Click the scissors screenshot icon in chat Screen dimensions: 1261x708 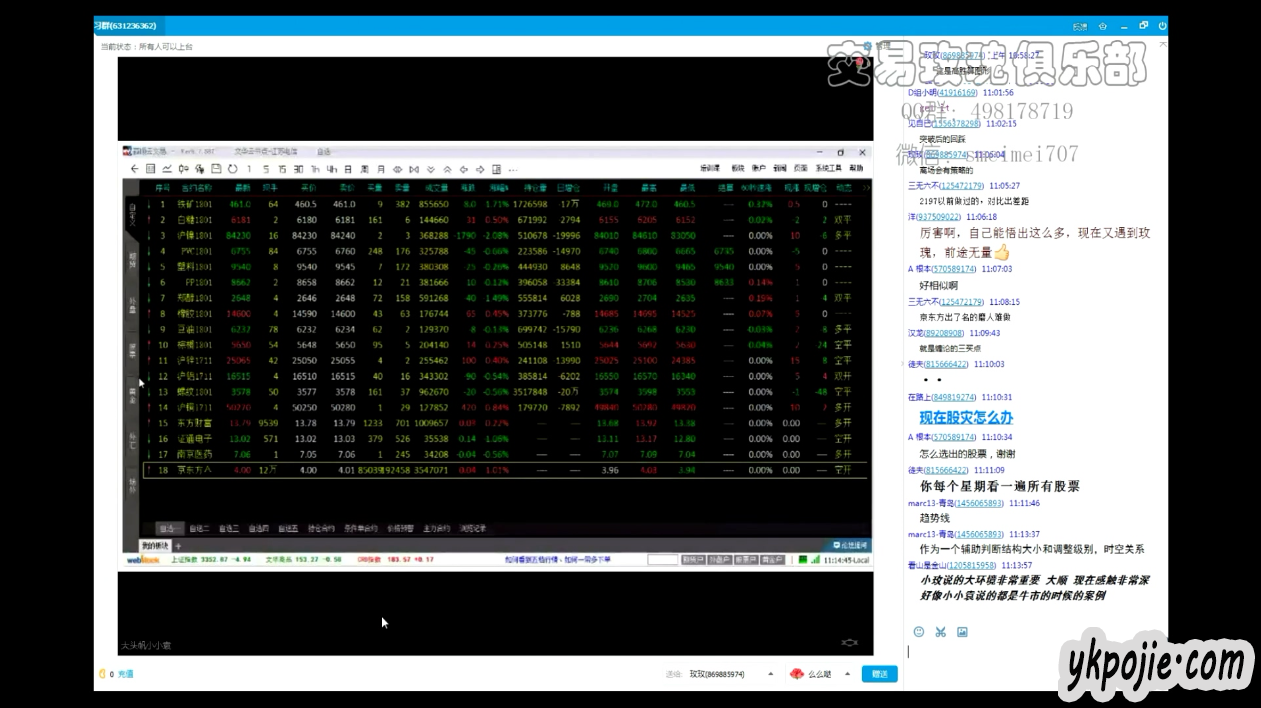click(x=940, y=632)
